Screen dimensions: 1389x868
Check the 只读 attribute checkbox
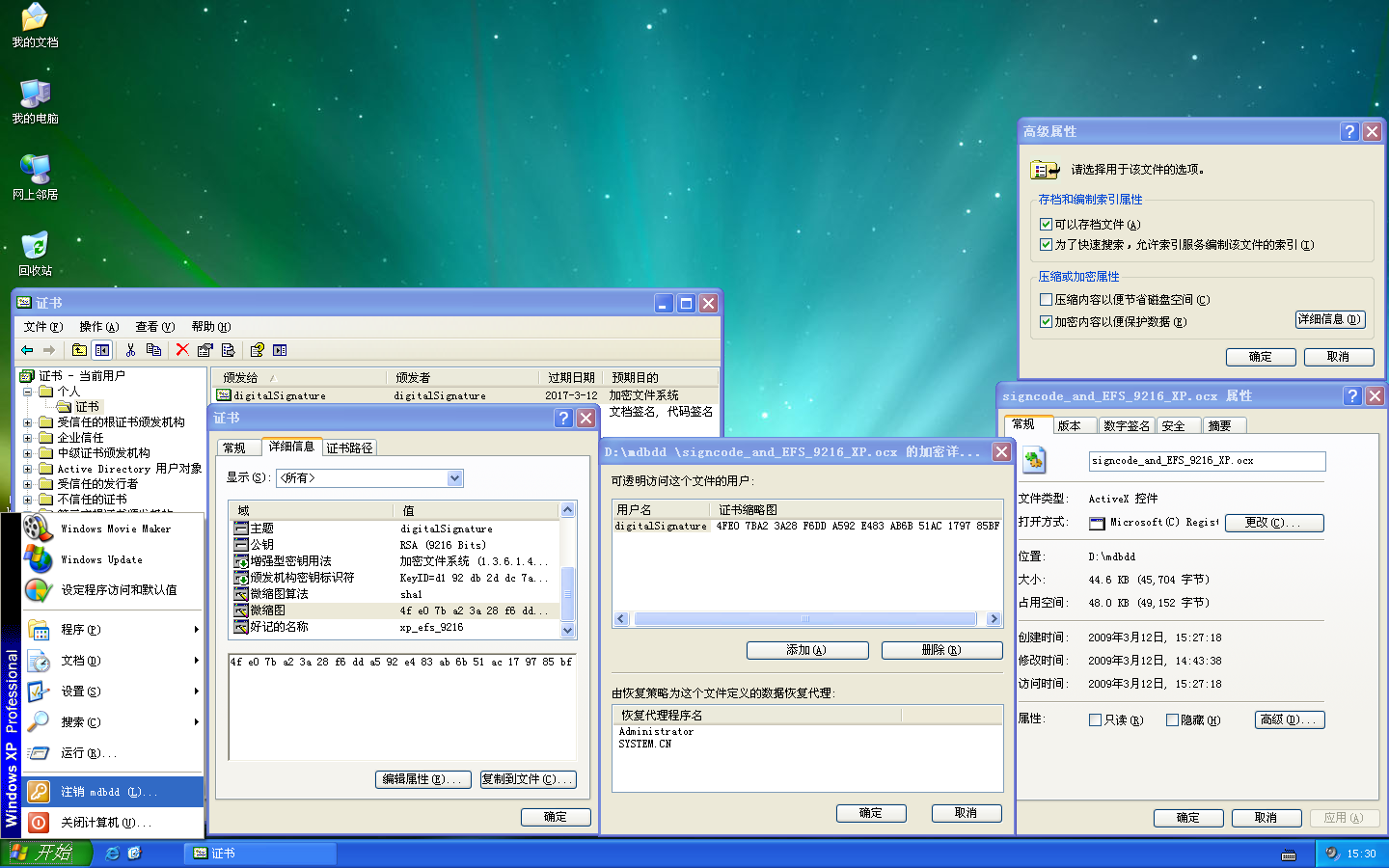(x=1095, y=719)
